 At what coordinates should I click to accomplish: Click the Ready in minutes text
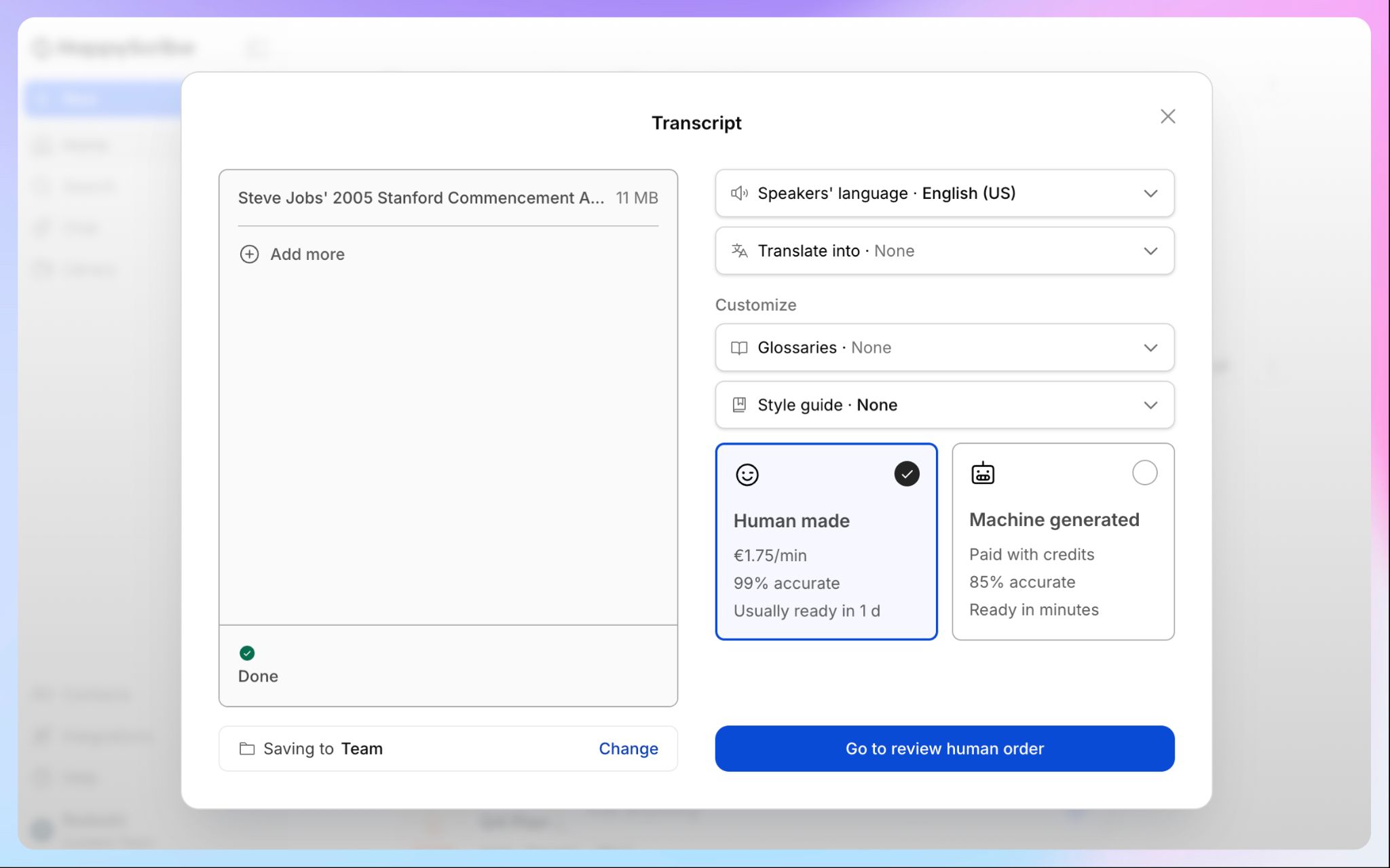coord(1033,610)
